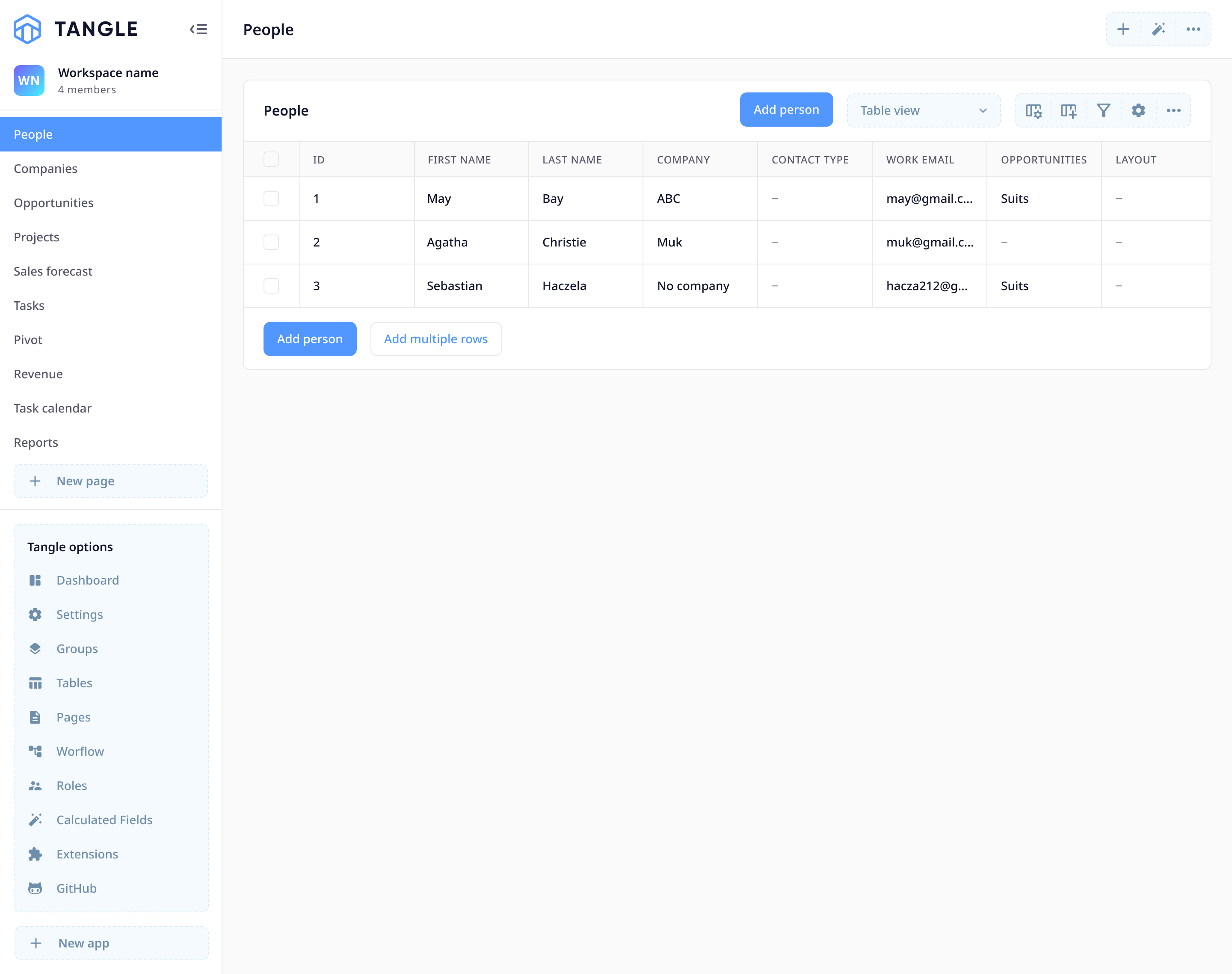Click the Add multiple rows button
The width and height of the screenshot is (1232, 974).
click(x=435, y=339)
